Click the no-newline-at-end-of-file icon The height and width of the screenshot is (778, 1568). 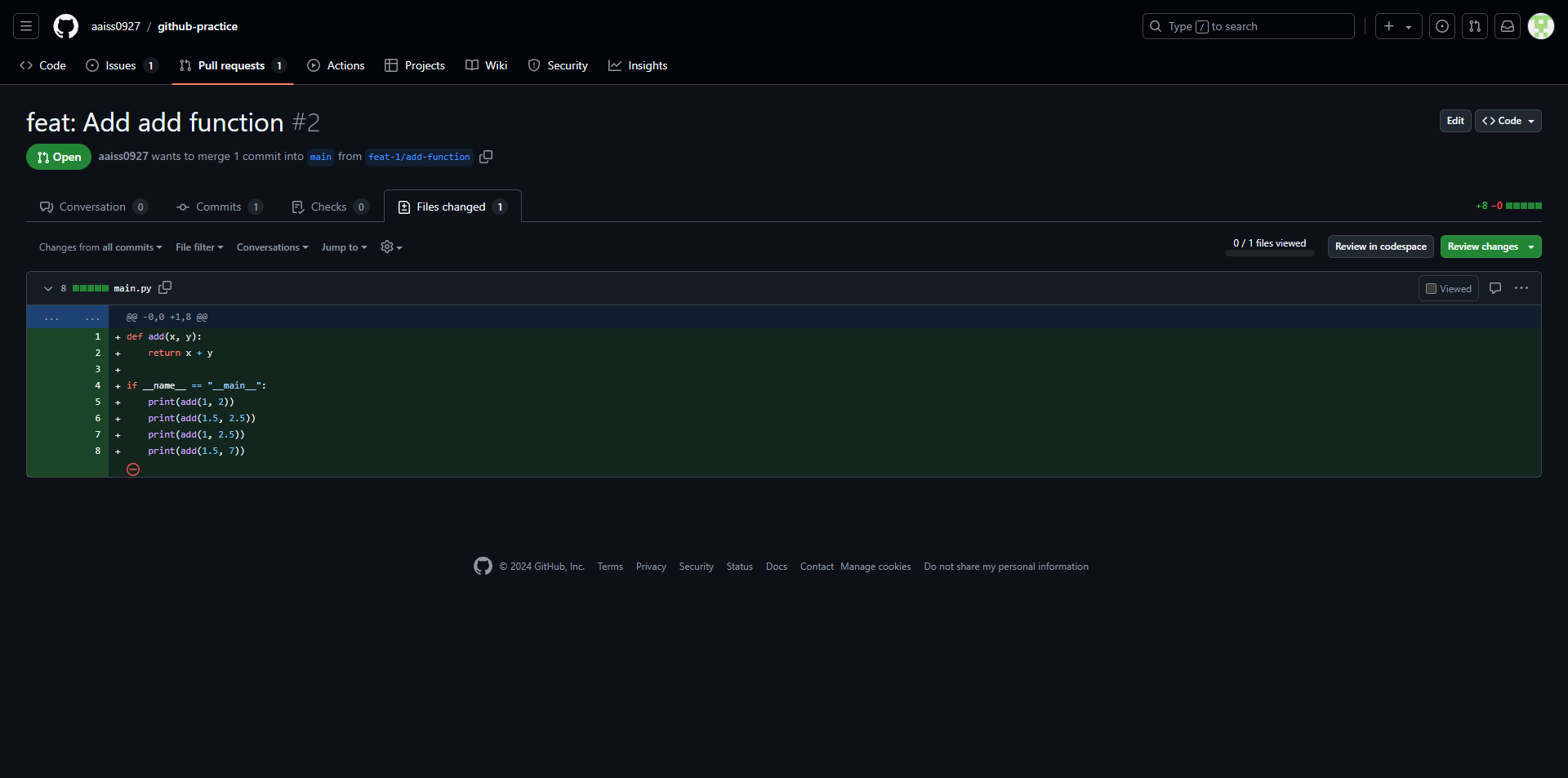coord(133,469)
